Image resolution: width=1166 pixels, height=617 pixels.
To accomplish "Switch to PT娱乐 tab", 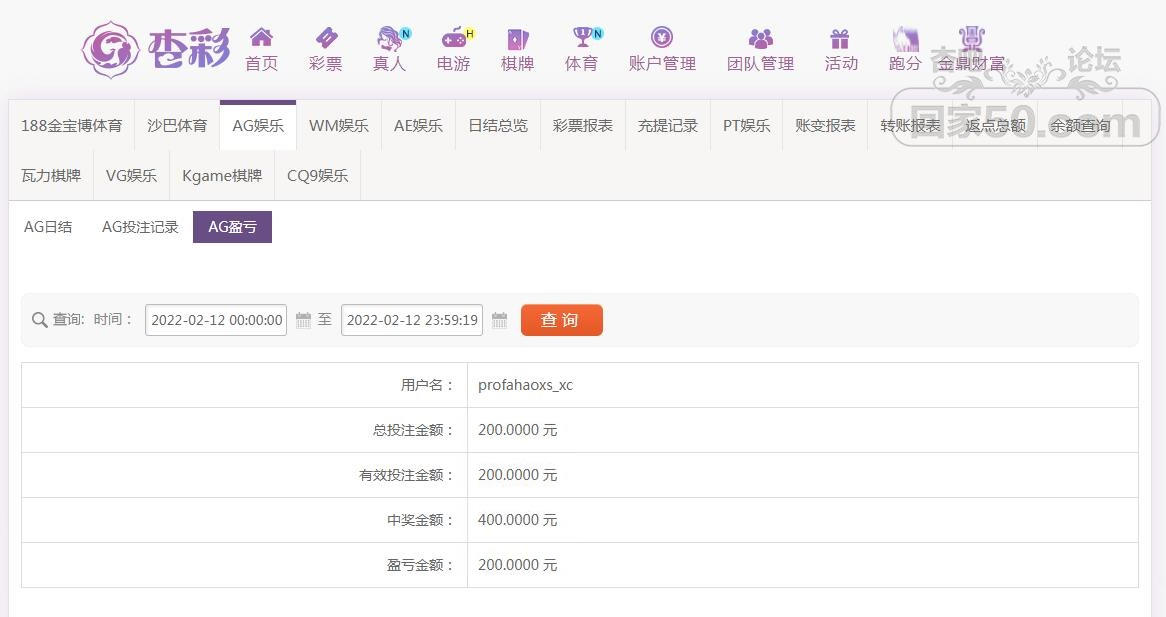I will (x=747, y=126).
